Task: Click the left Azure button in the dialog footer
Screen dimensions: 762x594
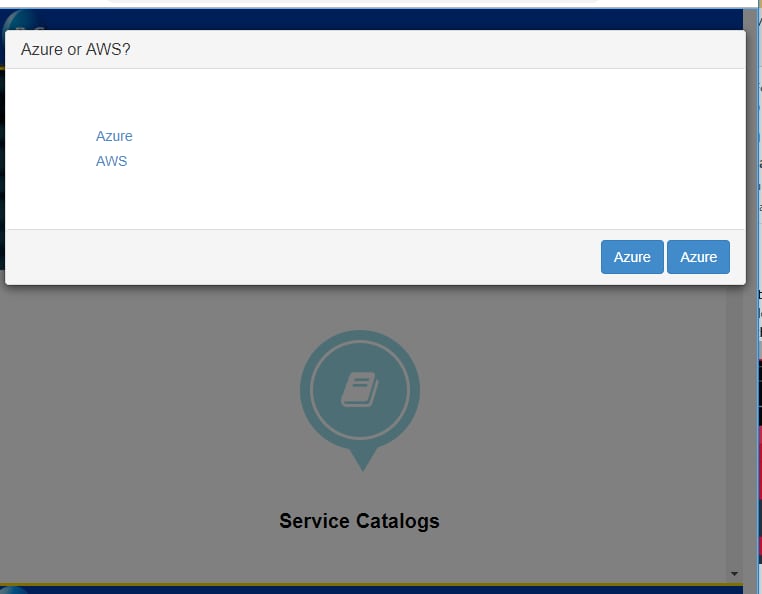Action: [632, 257]
